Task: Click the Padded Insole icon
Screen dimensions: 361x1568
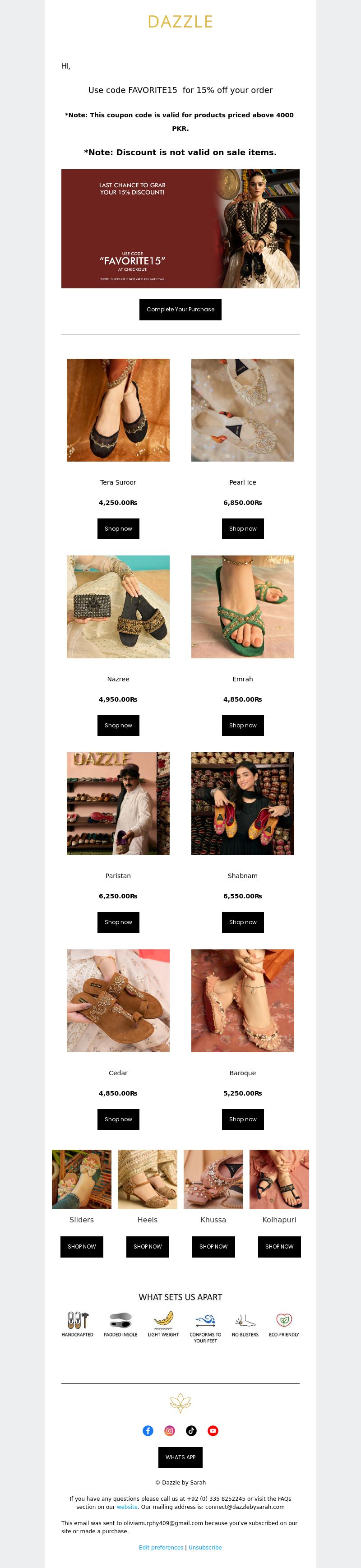Action: coord(120,1320)
